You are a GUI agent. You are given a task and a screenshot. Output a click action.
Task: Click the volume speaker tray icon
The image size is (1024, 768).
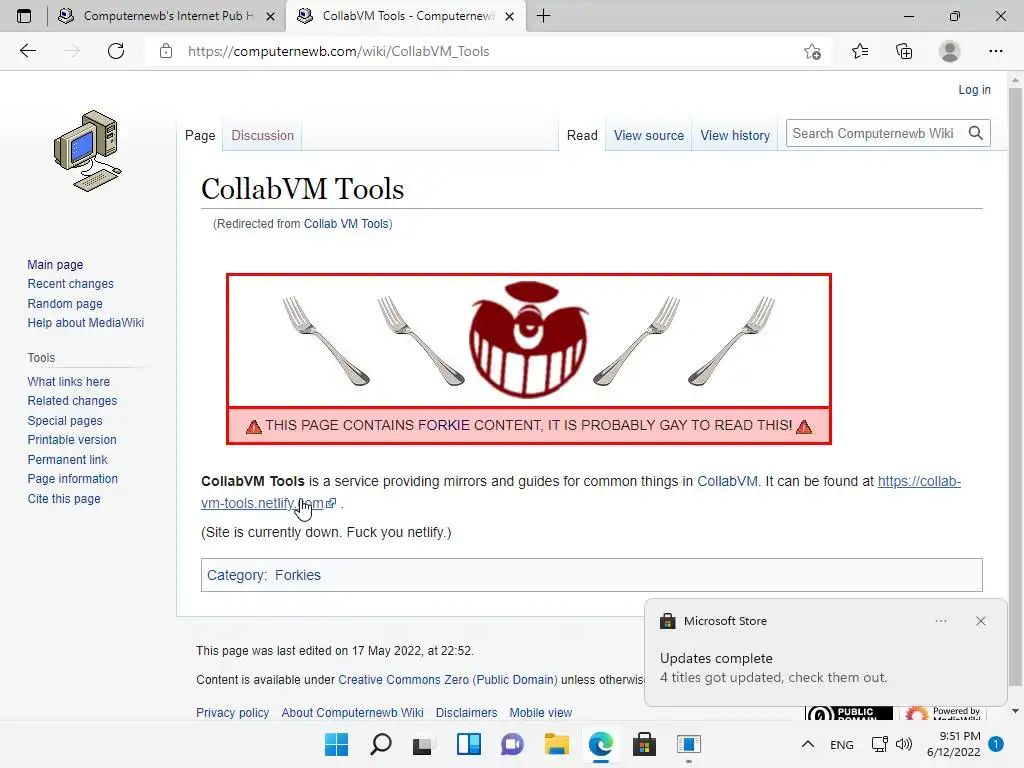point(904,744)
